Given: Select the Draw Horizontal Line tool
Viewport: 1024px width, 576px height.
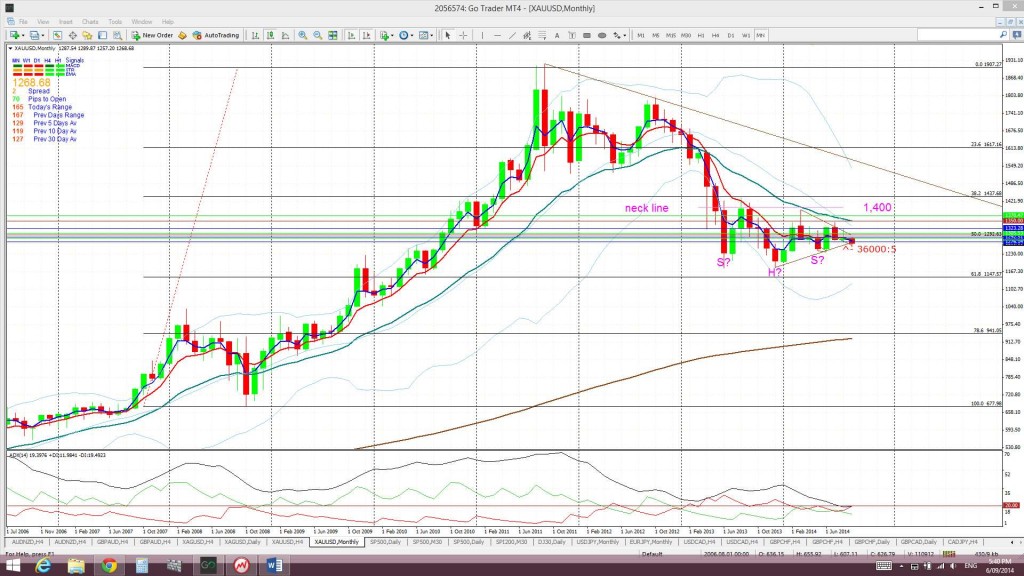Looking at the screenshot, I should point(497,35).
